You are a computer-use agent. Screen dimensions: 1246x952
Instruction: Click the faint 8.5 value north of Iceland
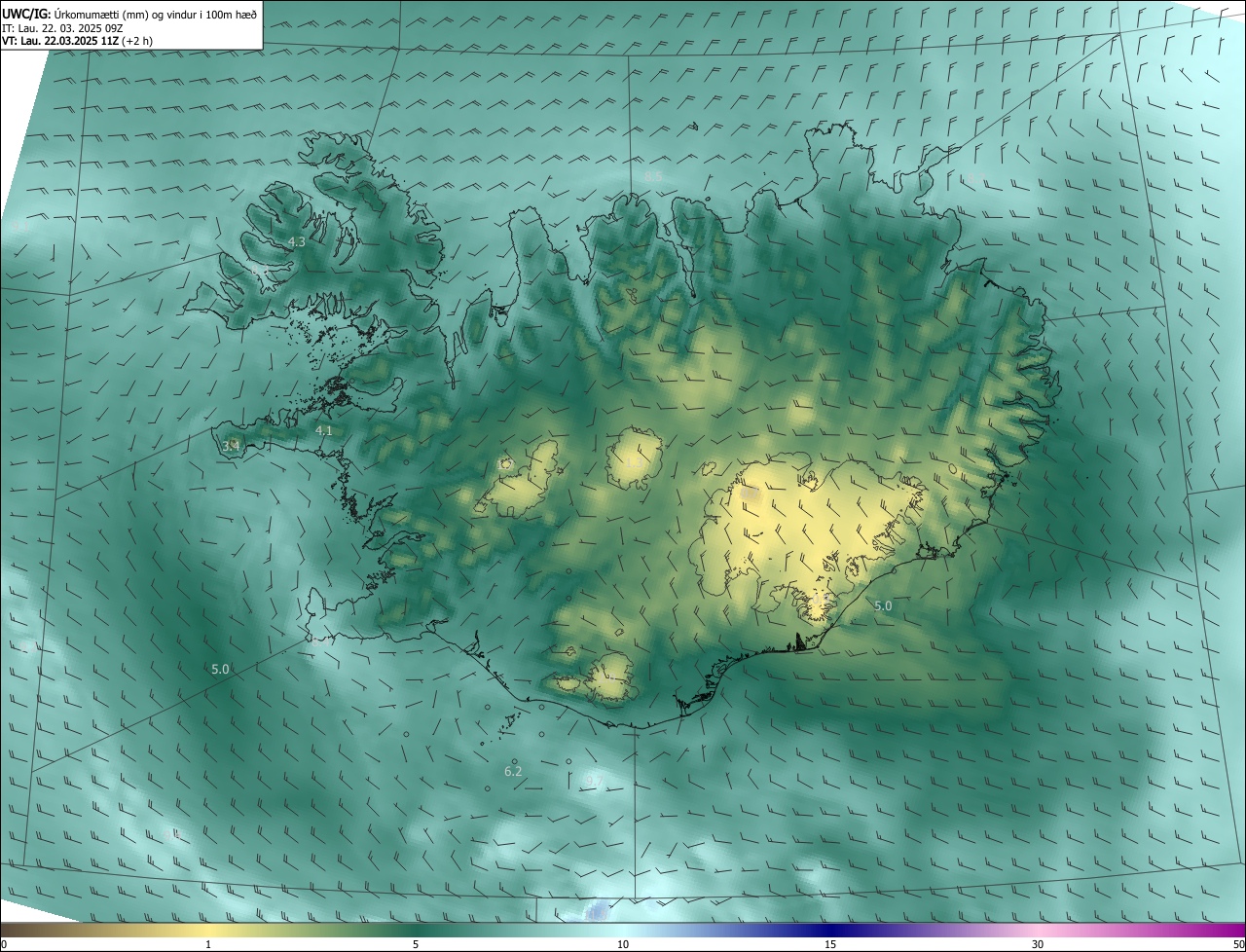[653, 176]
